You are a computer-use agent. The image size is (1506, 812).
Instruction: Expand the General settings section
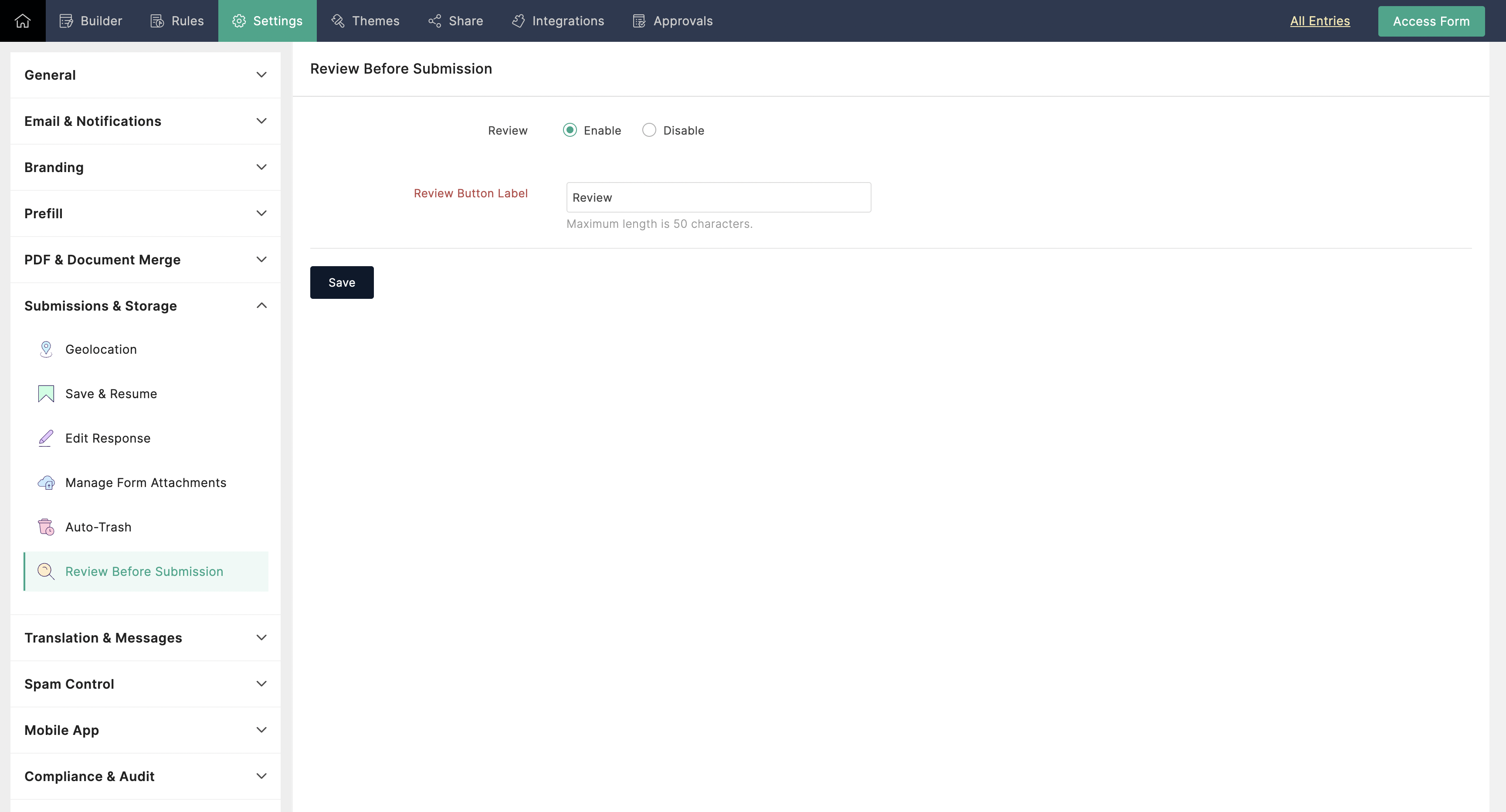pyautogui.click(x=145, y=75)
